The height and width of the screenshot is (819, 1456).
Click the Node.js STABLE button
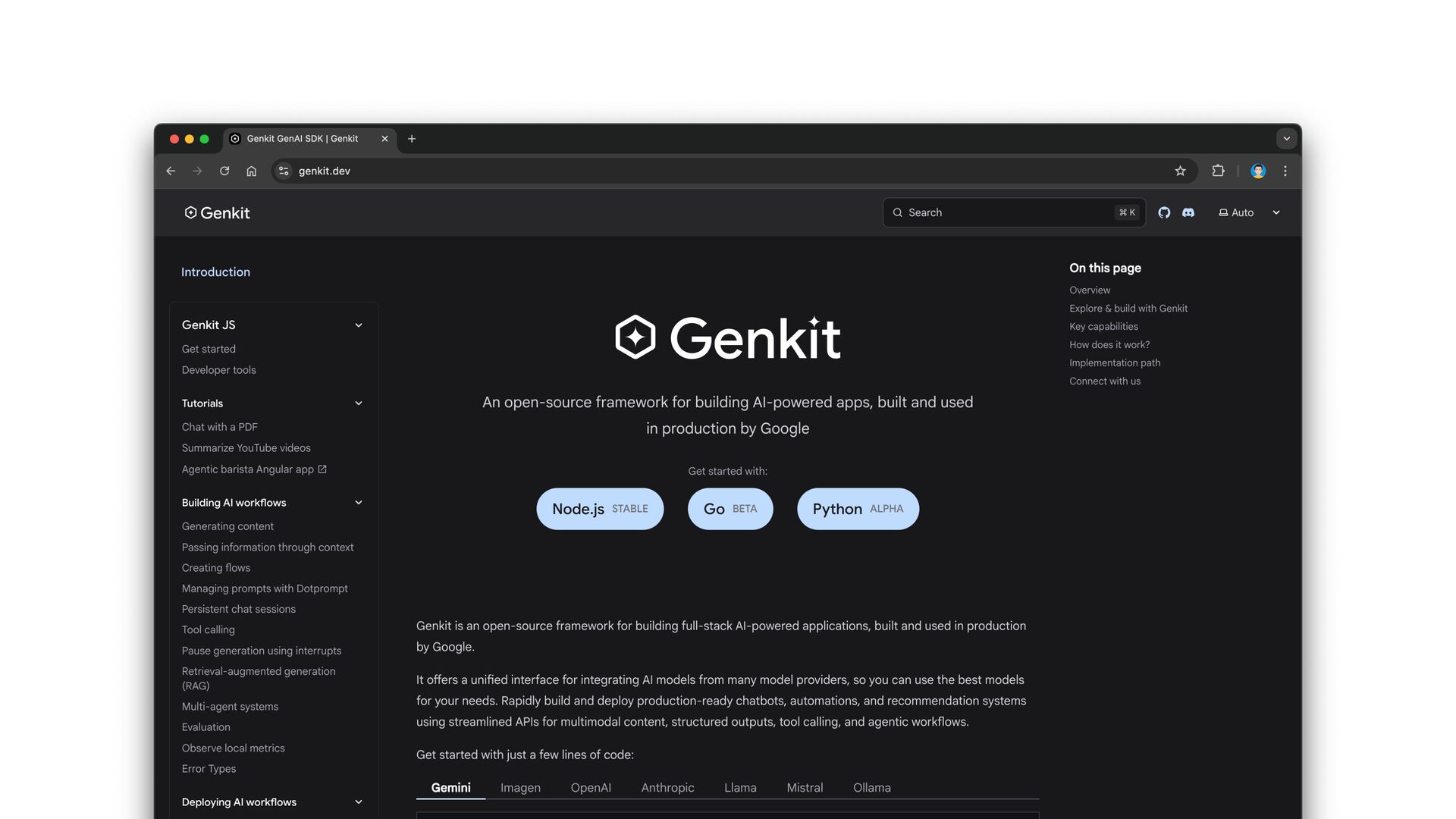pyautogui.click(x=600, y=509)
